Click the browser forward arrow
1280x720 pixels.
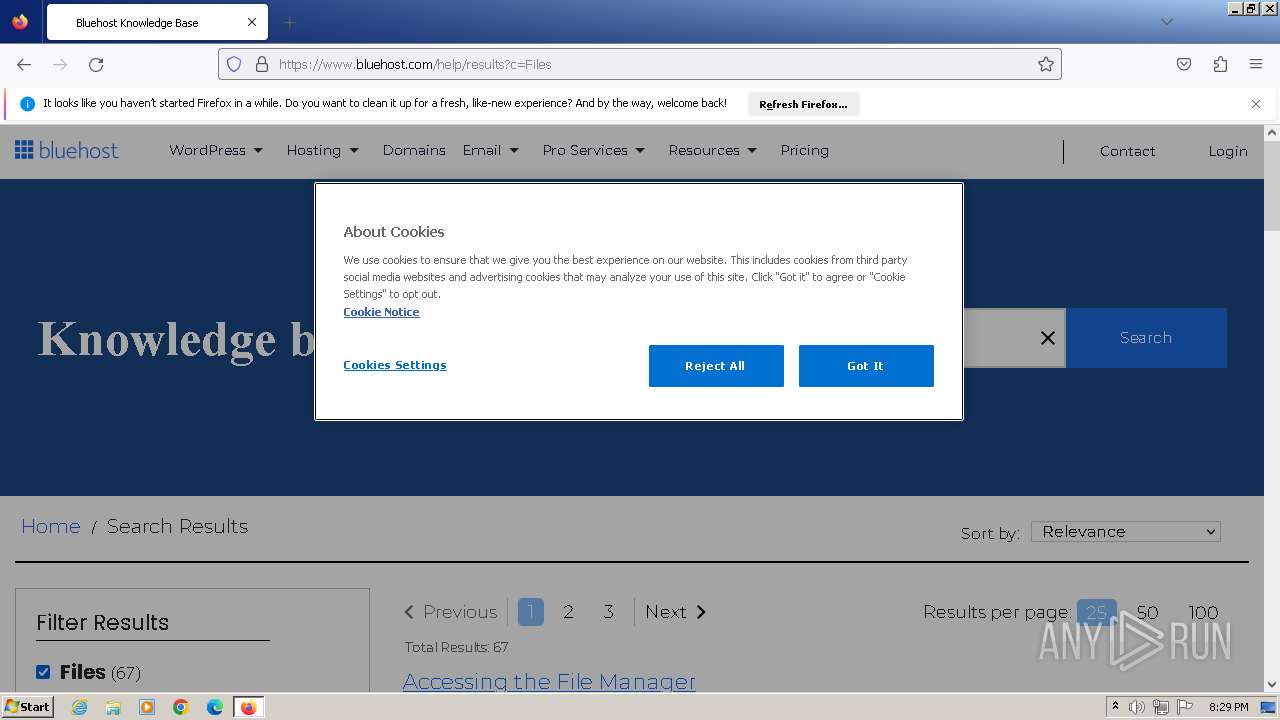pyautogui.click(x=60, y=64)
